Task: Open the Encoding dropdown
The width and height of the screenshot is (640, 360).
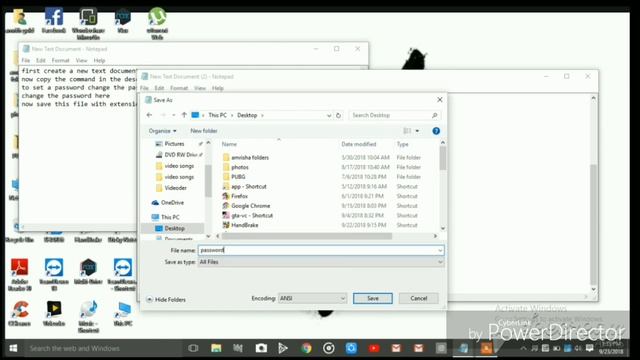Action: pos(312,298)
